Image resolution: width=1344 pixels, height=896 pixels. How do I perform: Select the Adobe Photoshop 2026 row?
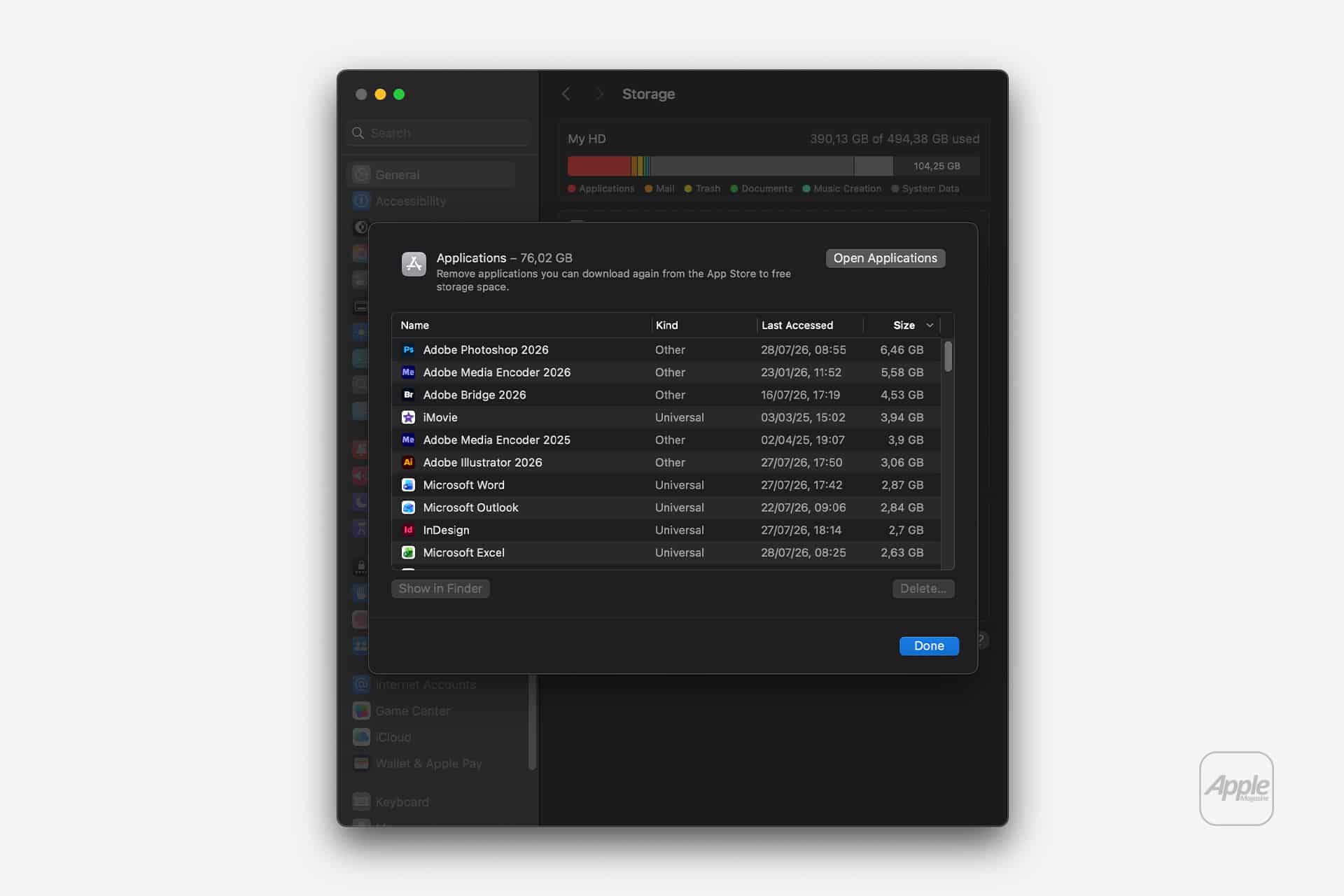[666, 349]
